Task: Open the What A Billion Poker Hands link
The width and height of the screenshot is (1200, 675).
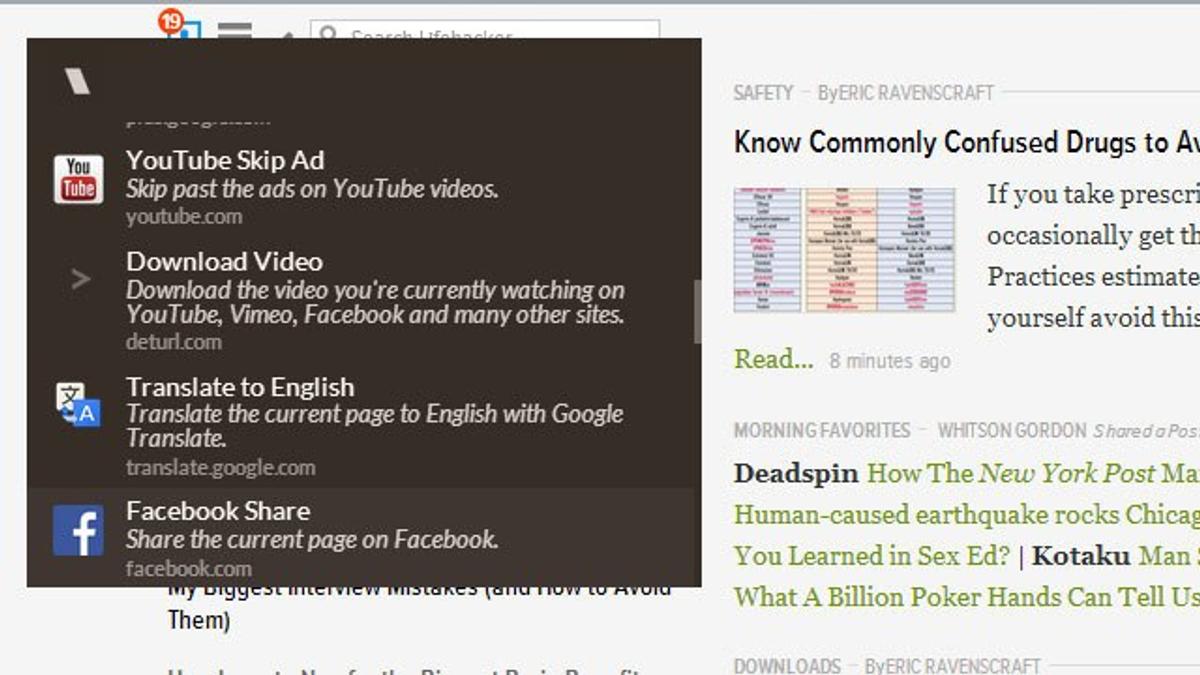Action: pos(967,597)
